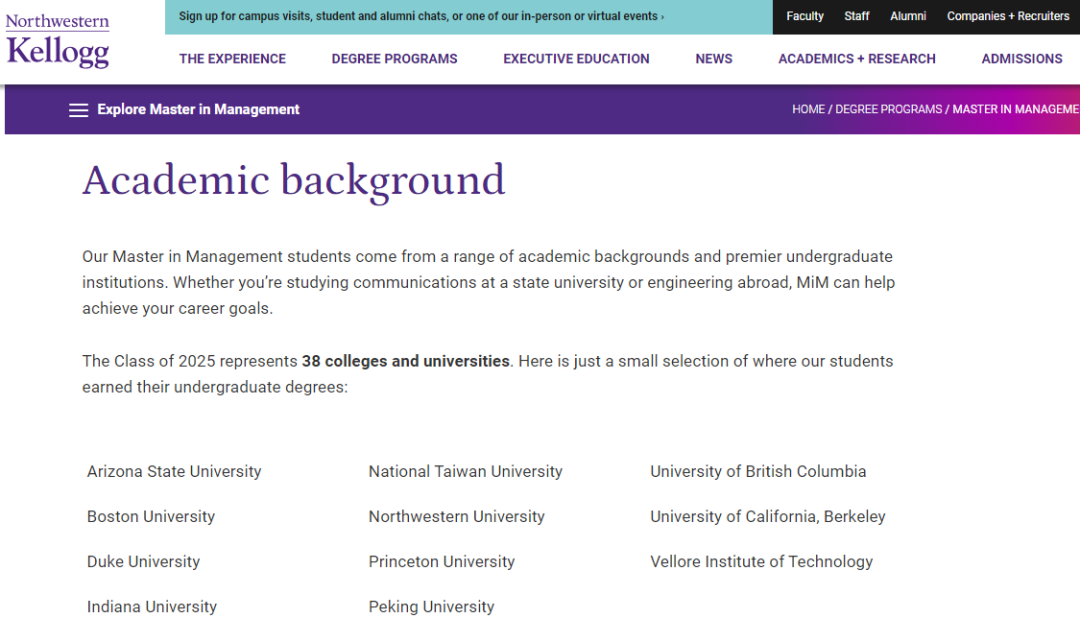Screen dimensions: 1080x642
Task: Click the Faculty link in top bar
Action: pos(805,16)
